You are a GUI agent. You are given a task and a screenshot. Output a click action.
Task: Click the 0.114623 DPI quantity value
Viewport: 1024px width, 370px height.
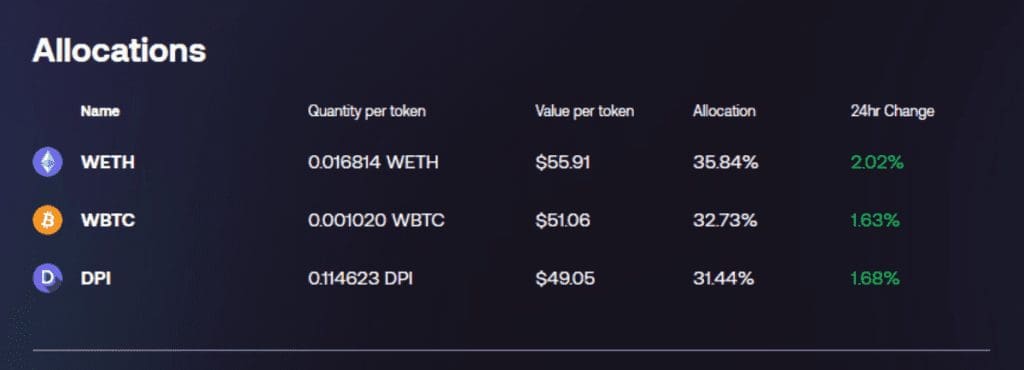click(360, 278)
